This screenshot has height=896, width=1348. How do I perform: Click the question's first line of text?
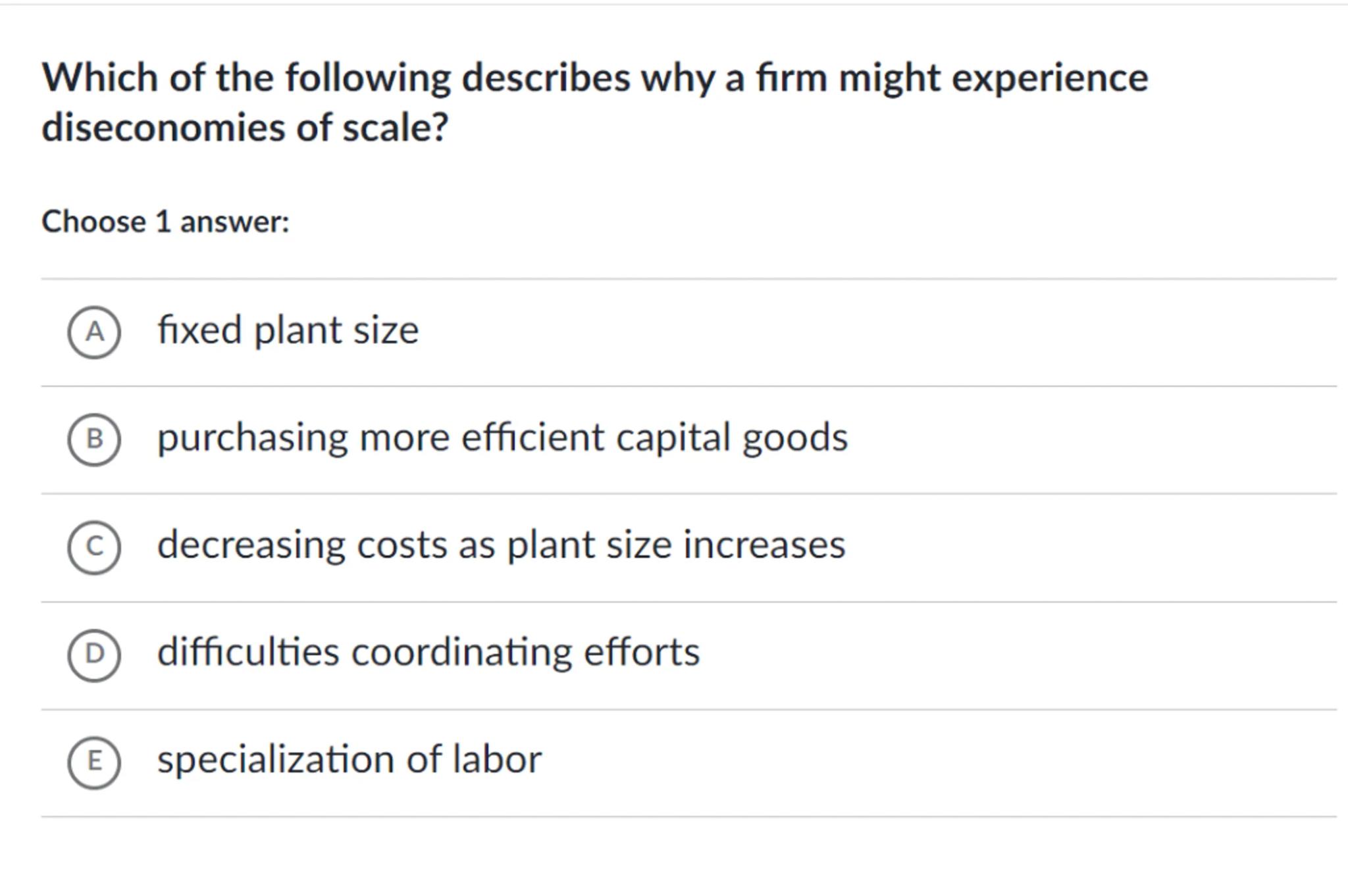click(x=595, y=78)
